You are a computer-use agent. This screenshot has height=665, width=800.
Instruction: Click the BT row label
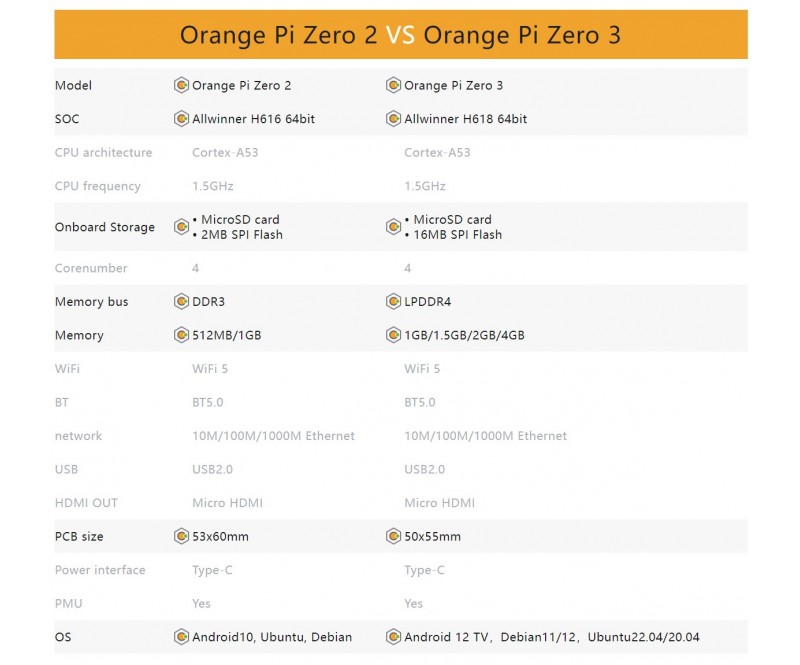click(x=61, y=402)
